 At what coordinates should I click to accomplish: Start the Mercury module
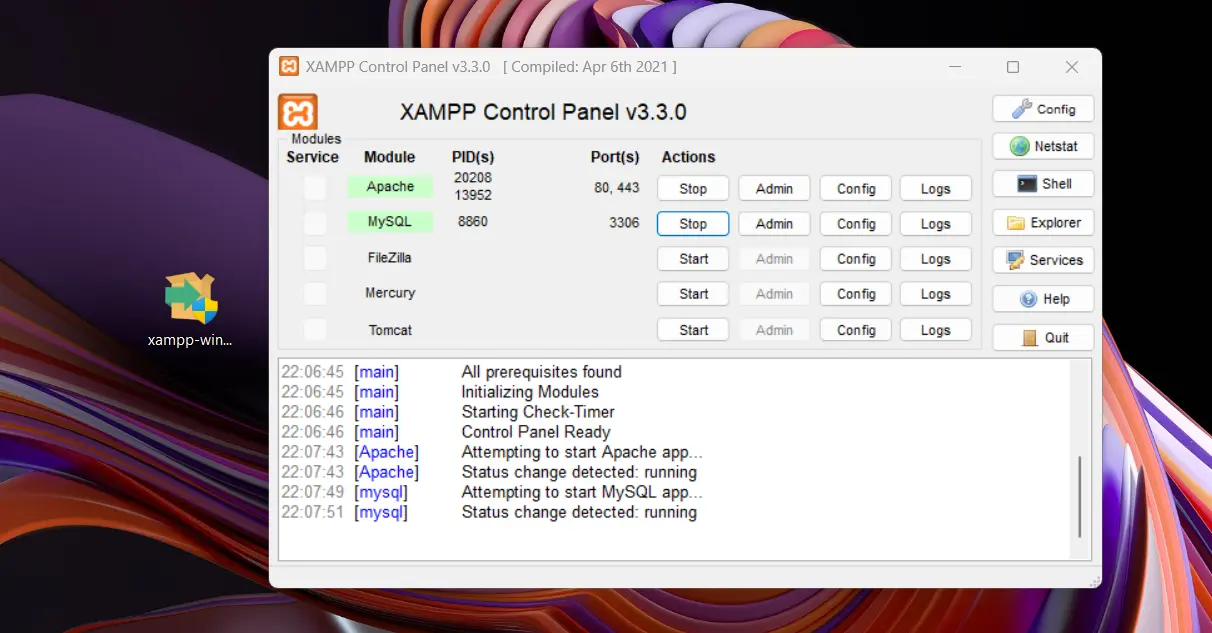693,294
